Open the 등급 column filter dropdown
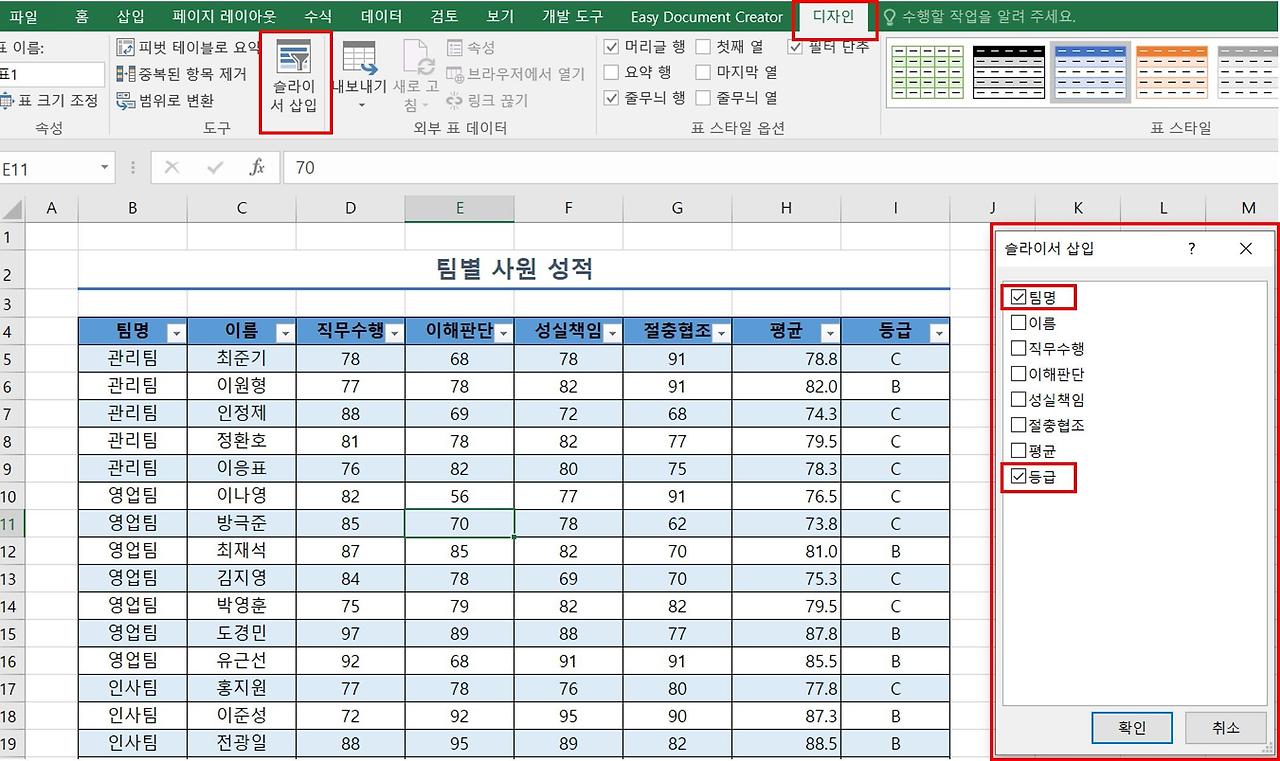This screenshot has height=761, width=1280. [x=938, y=331]
